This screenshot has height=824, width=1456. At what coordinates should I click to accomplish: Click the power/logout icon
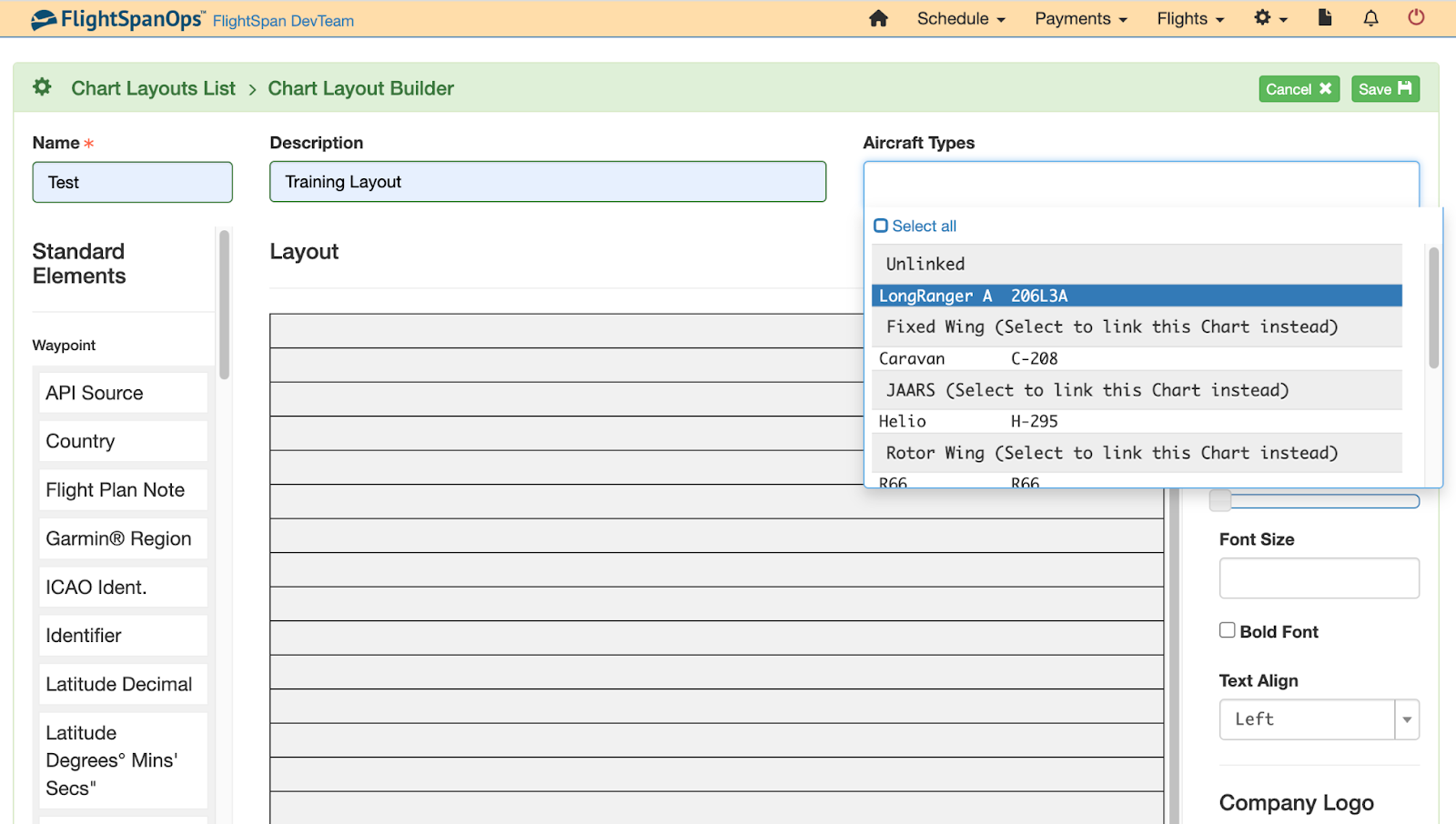click(1416, 18)
